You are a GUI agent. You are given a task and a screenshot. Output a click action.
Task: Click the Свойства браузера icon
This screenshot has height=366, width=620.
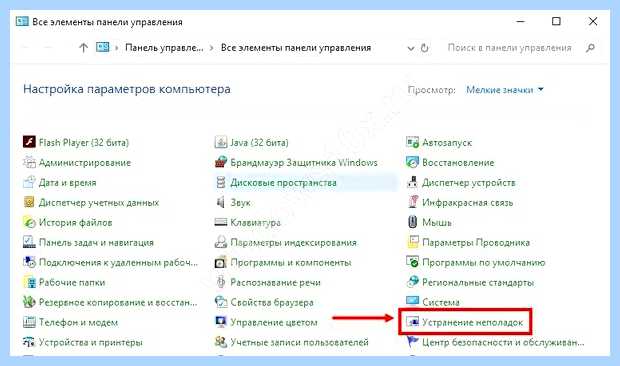(221, 302)
